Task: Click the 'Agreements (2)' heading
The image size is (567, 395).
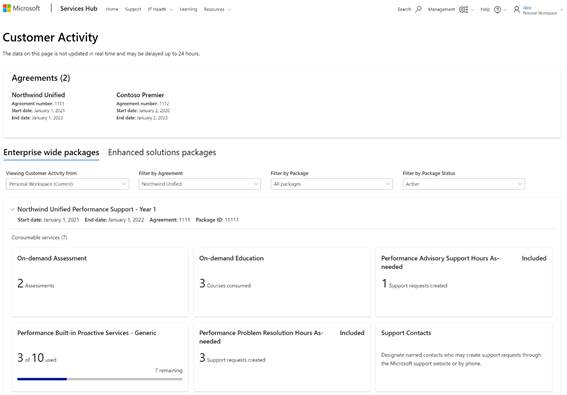Action: (41, 78)
